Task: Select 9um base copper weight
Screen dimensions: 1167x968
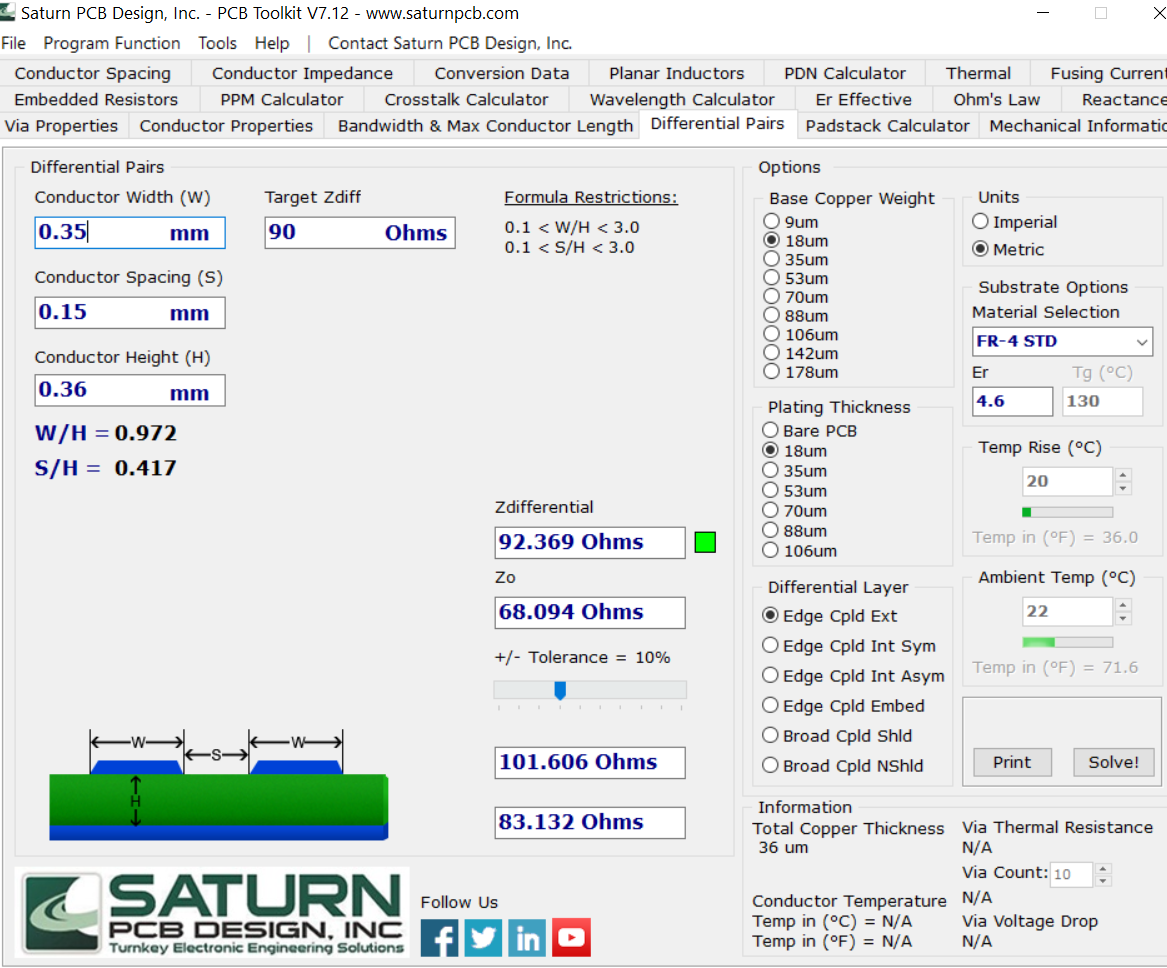Action: coord(772,221)
